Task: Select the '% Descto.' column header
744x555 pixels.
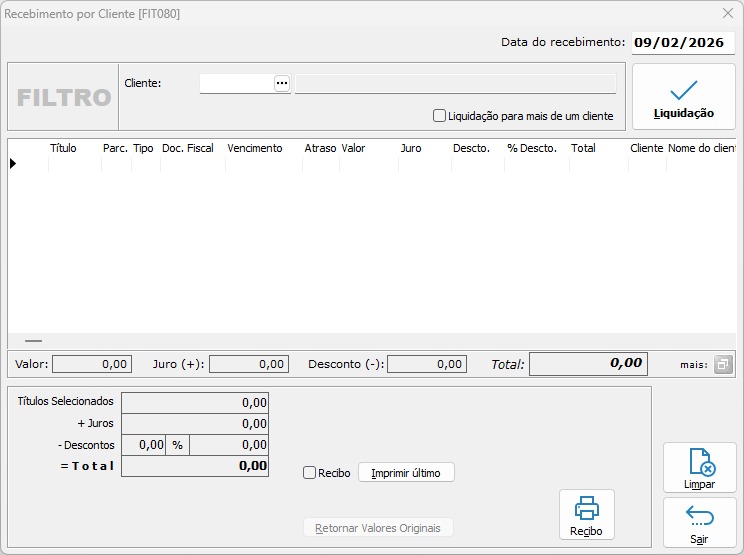Action: click(x=532, y=148)
